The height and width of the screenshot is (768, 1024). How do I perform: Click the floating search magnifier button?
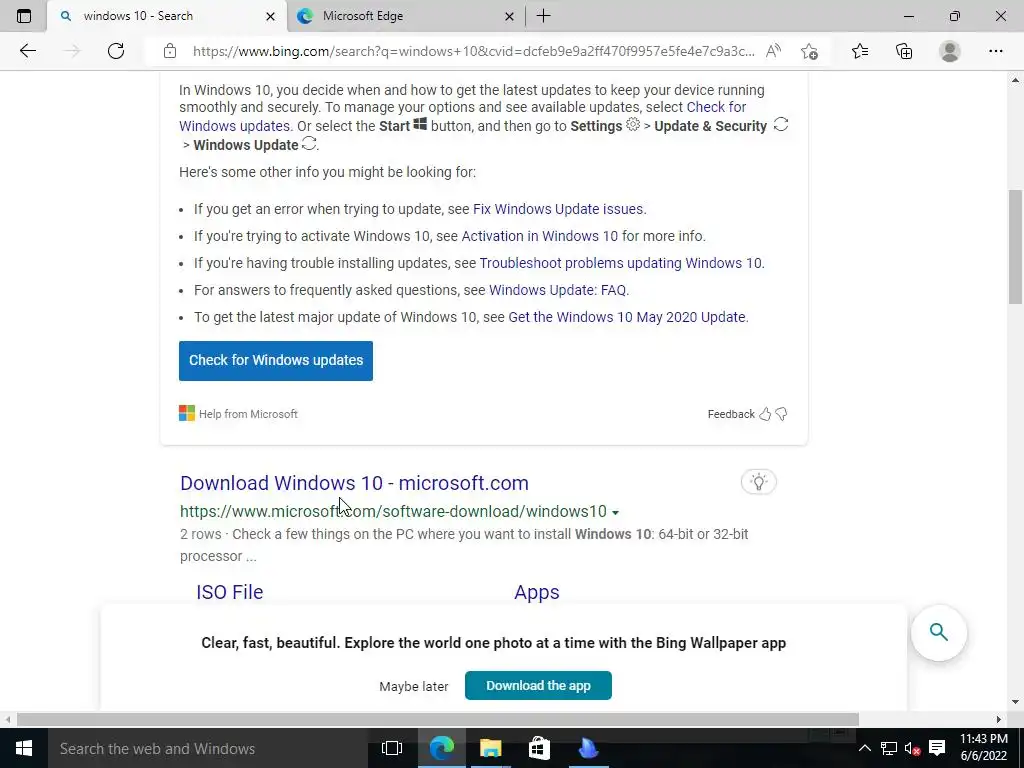point(938,632)
